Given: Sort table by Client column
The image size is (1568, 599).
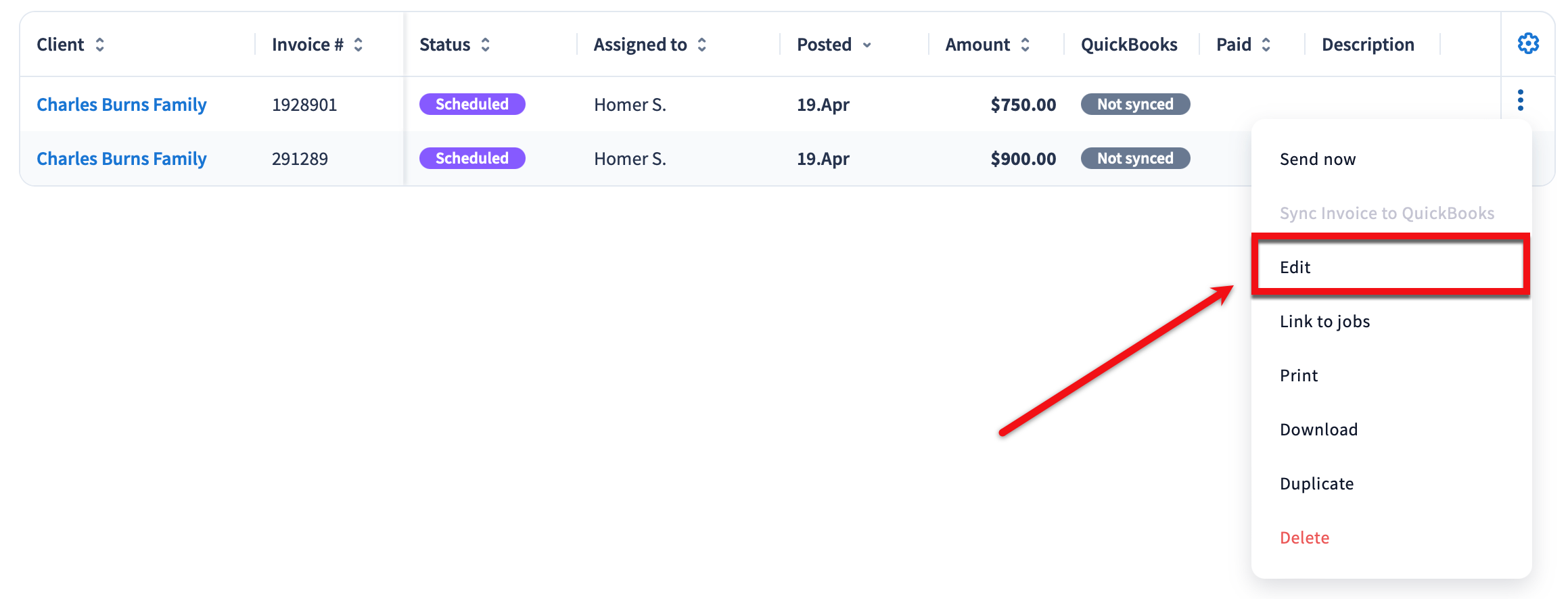Looking at the screenshot, I should click(99, 45).
